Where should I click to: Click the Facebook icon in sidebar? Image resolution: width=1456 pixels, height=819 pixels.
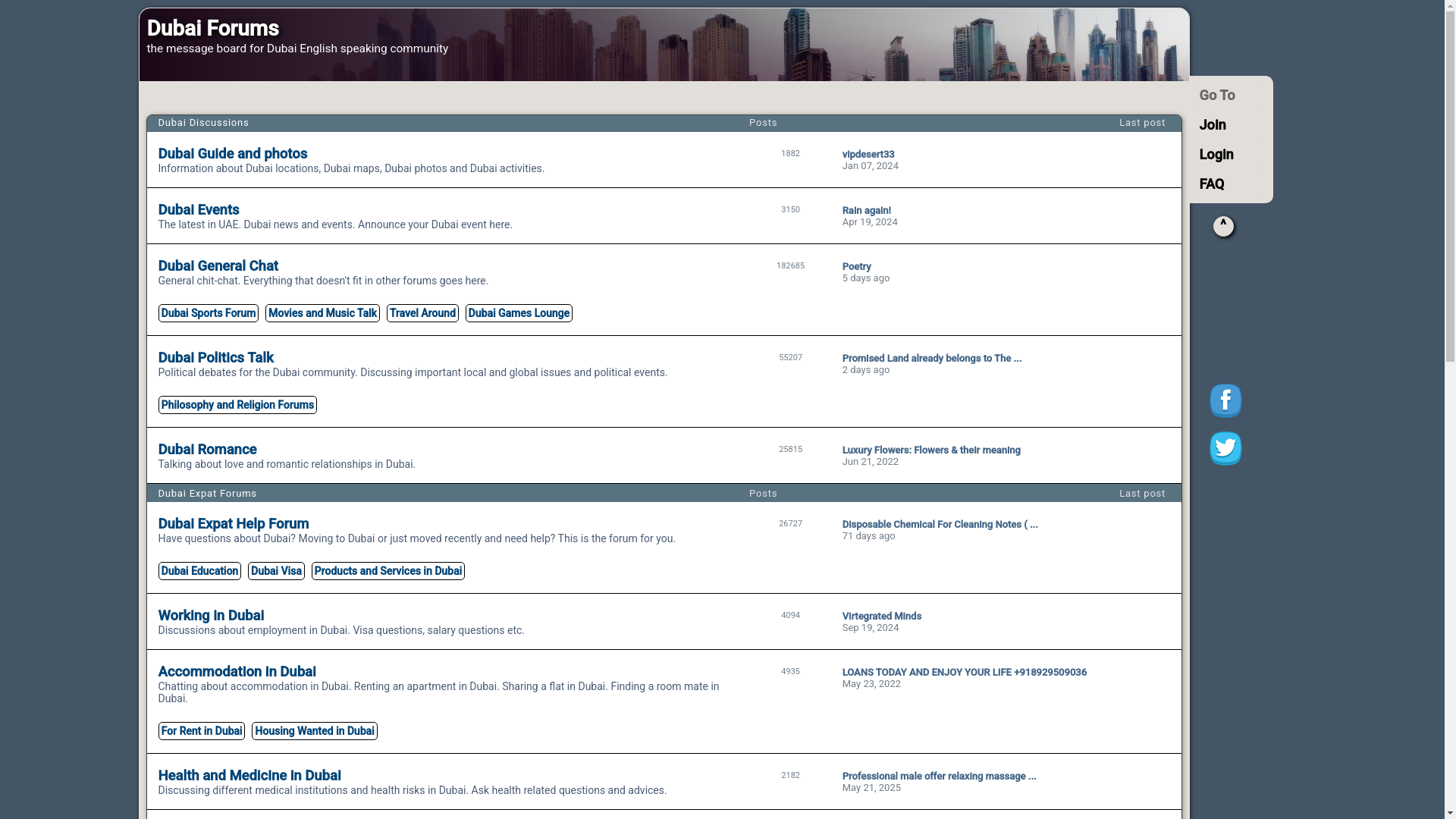click(1225, 400)
